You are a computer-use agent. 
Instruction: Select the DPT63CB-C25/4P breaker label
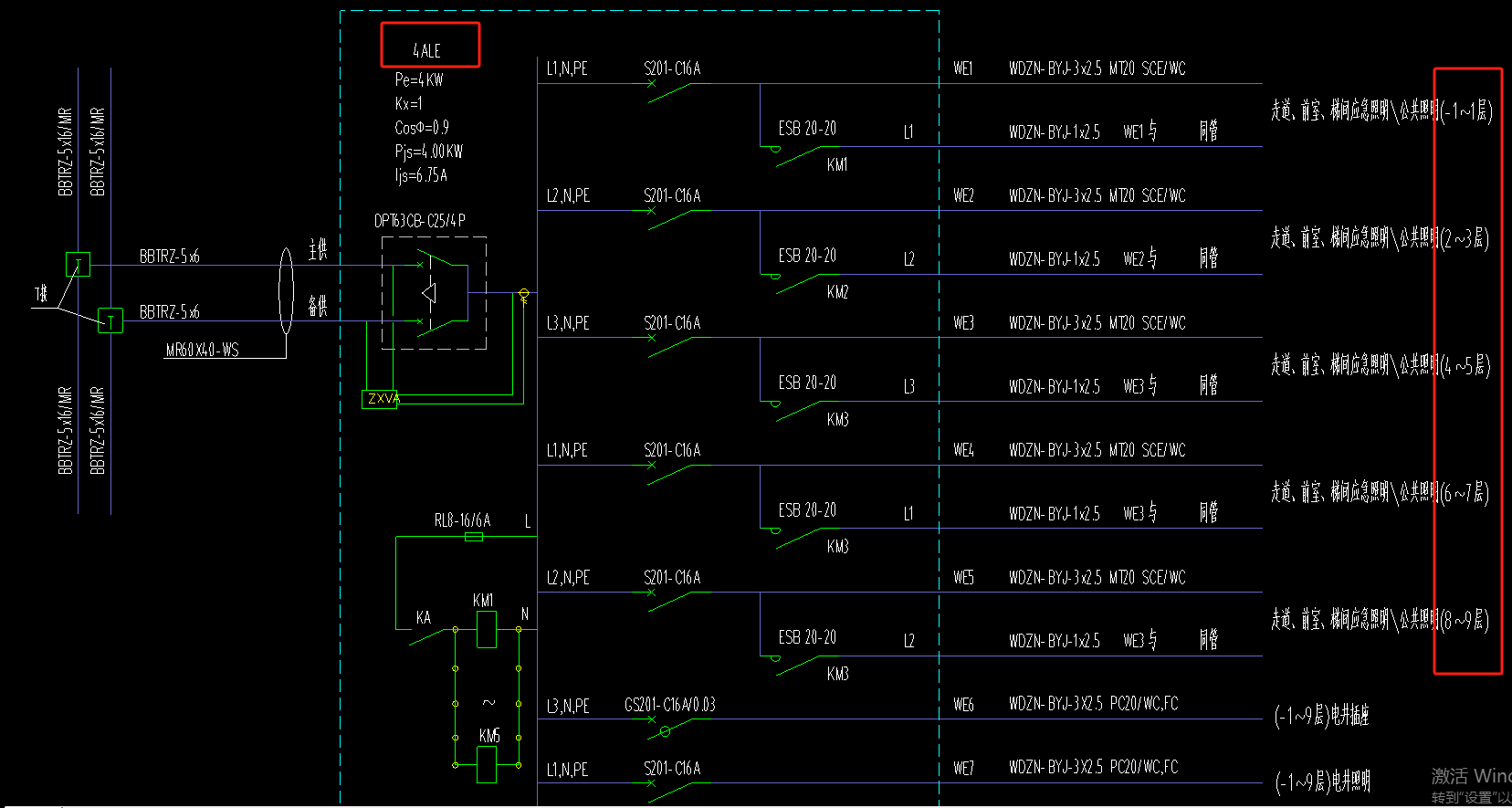420,221
